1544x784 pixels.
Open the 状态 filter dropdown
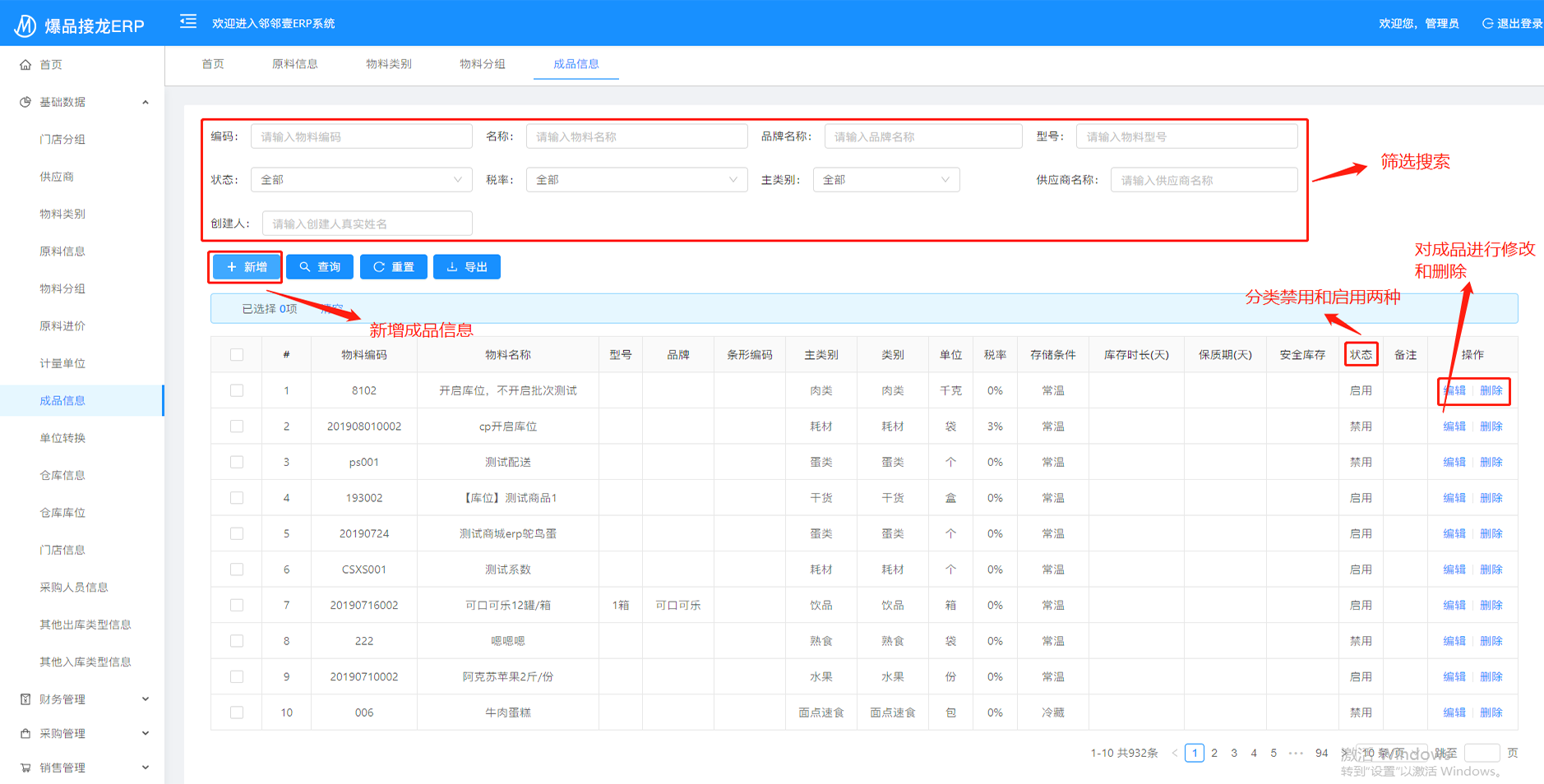point(361,179)
